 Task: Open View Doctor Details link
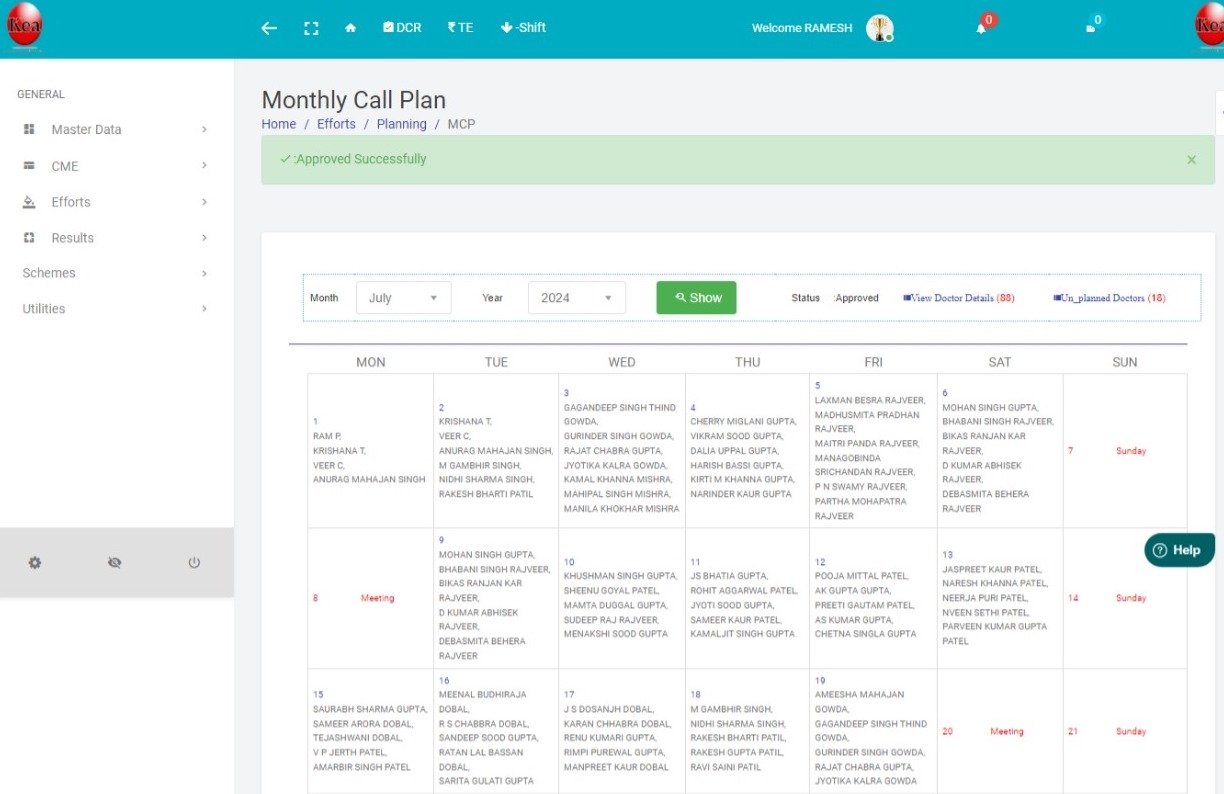pos(958,298)
